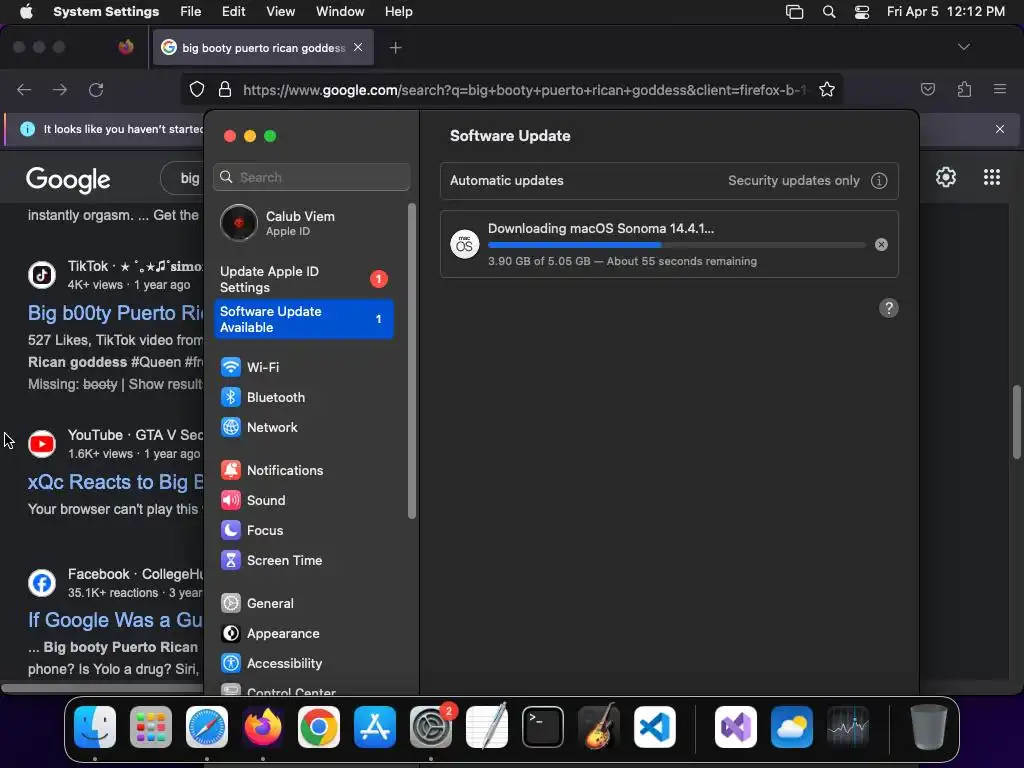
Task: Open the Edit menu
Action: point(233,12)
